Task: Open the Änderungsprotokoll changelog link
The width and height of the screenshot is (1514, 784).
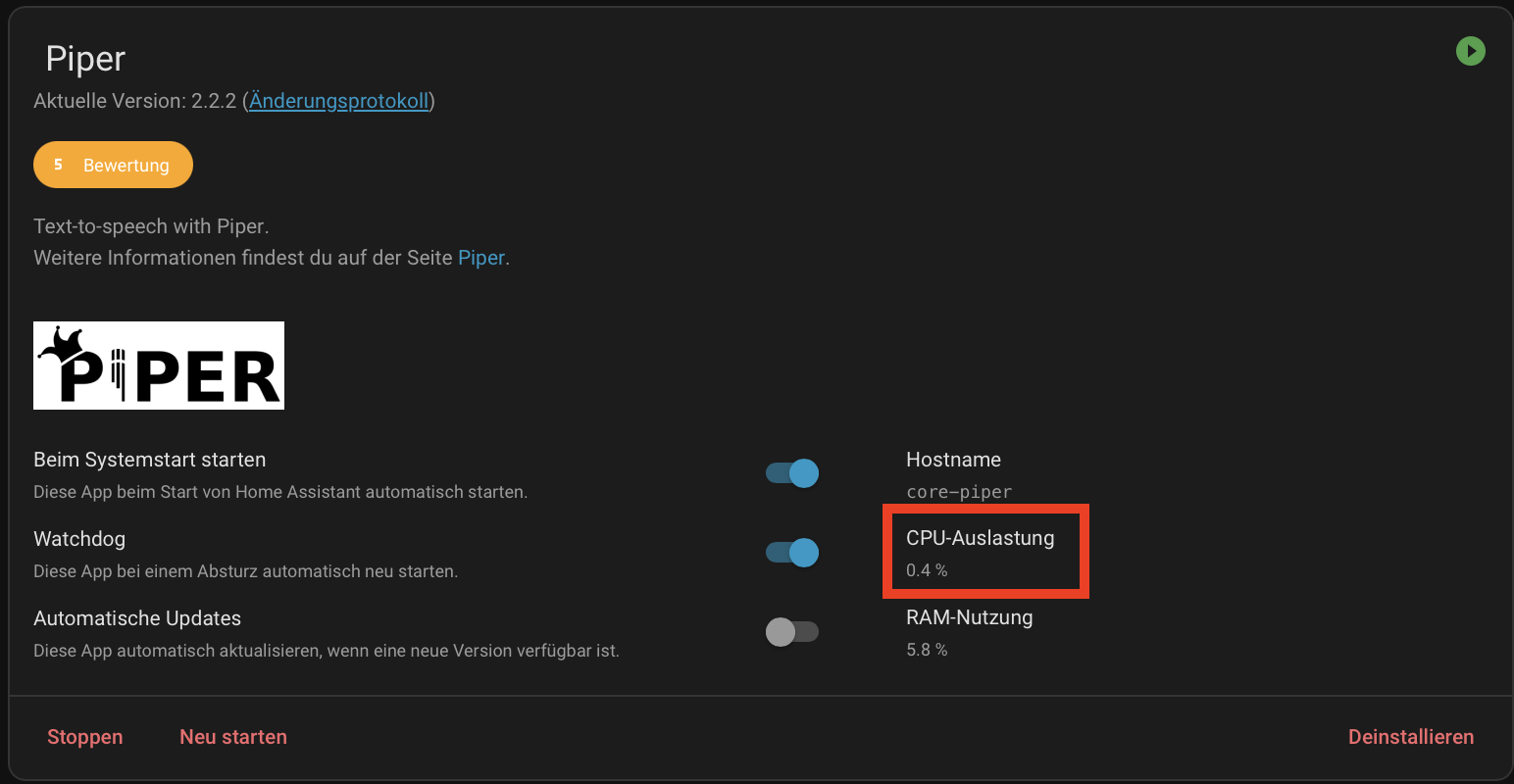Action: tap(338, 101)
